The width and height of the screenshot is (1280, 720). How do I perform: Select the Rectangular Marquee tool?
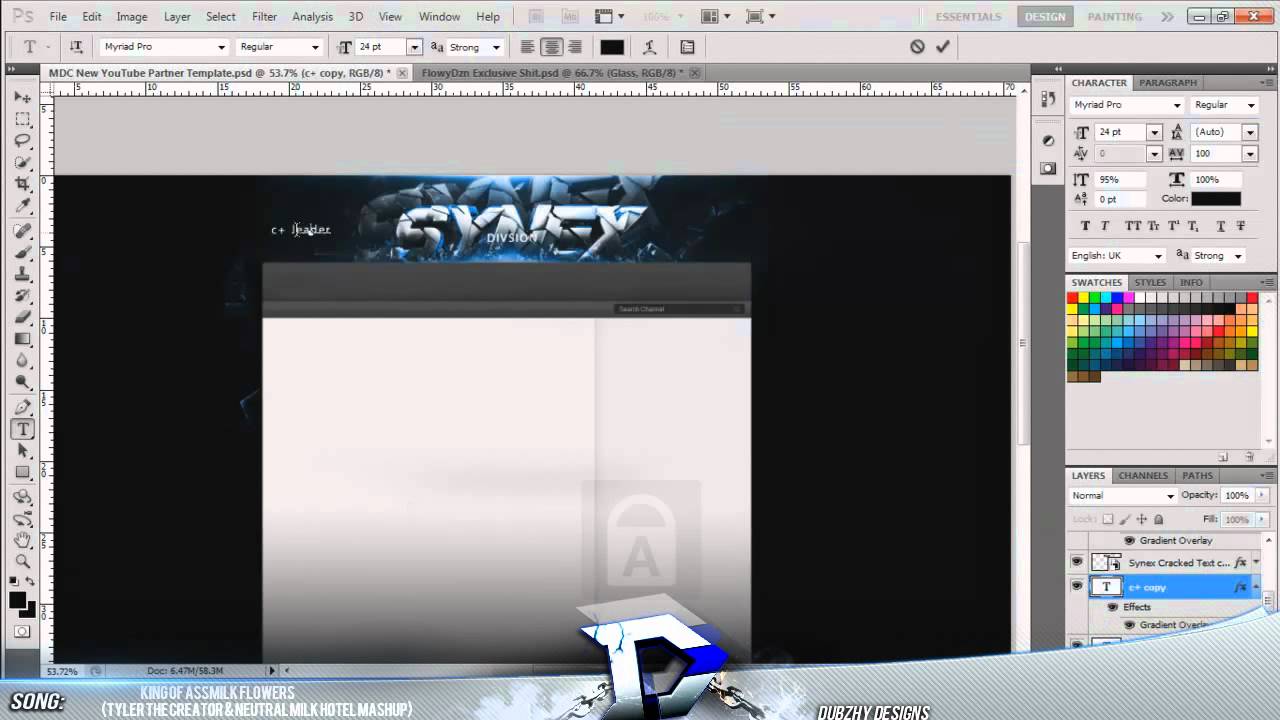tap(22, 119)
